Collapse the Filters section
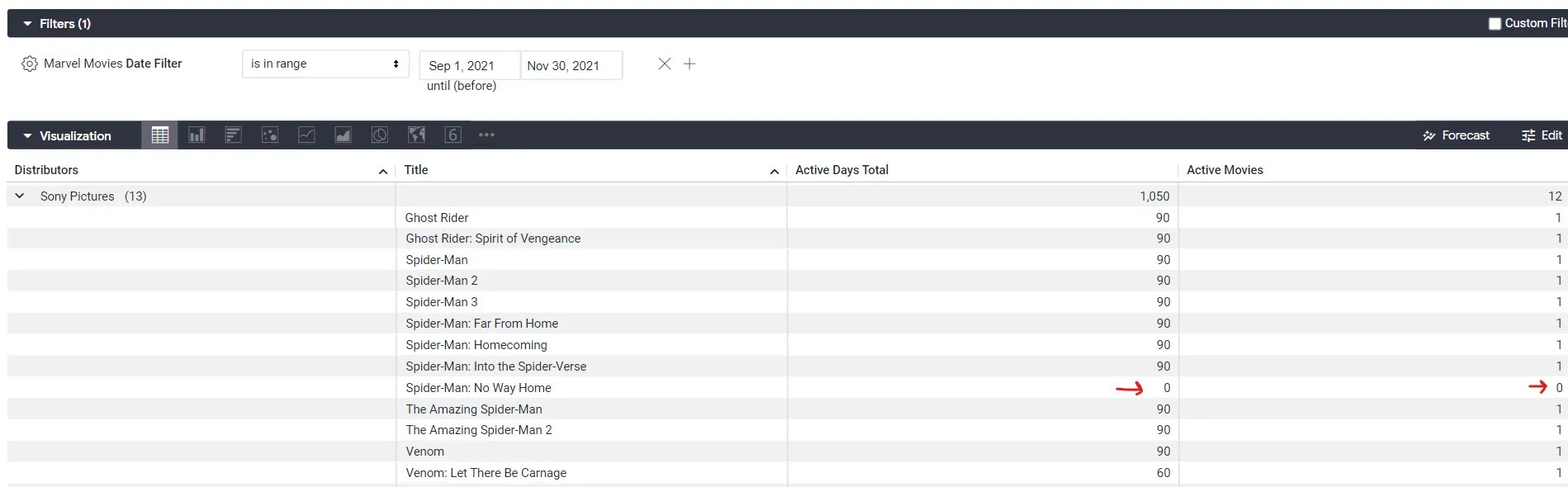 (27, 24)
